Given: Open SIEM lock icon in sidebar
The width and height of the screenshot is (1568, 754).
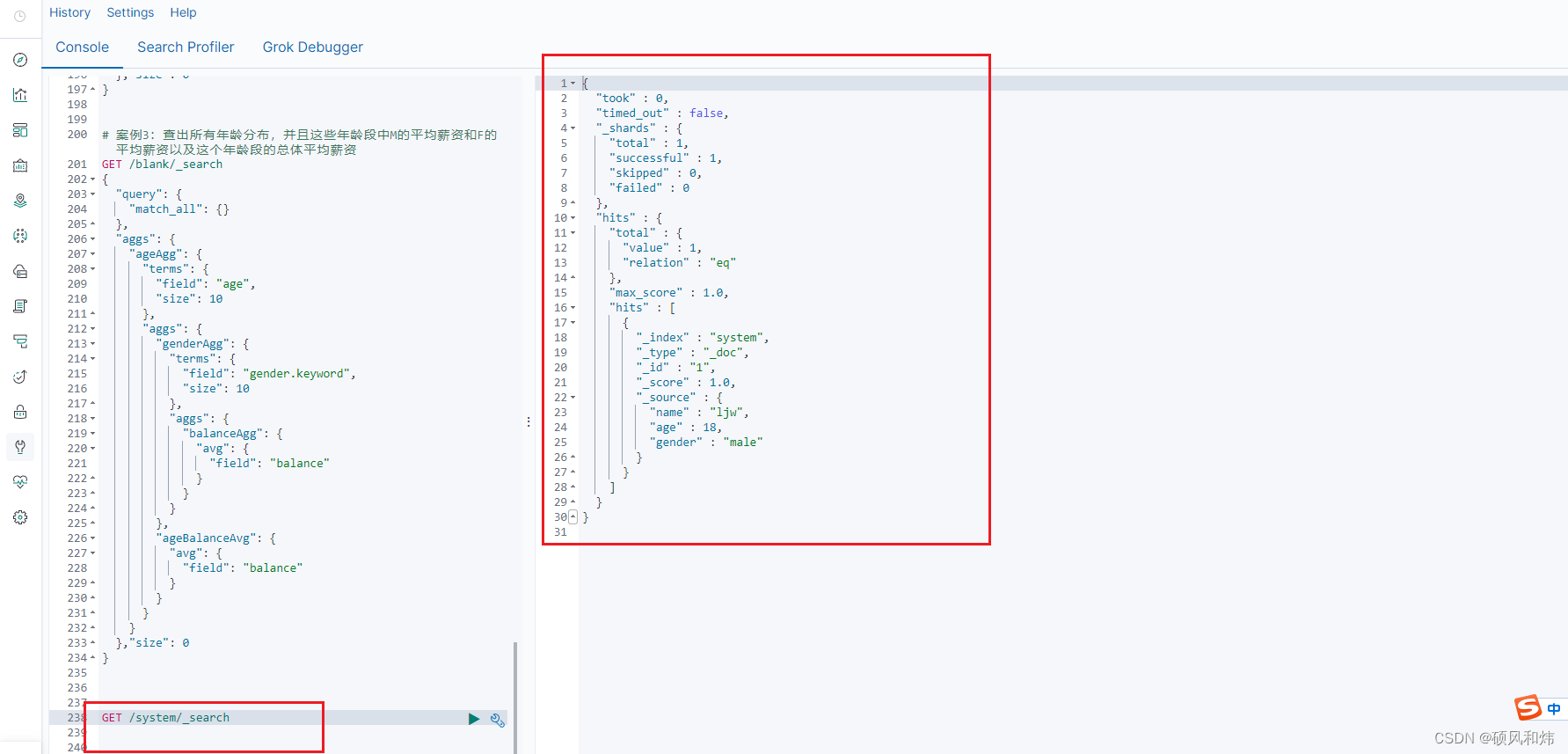Looking at the screenshot, I should pyautogui.click(x=20, y=412).
